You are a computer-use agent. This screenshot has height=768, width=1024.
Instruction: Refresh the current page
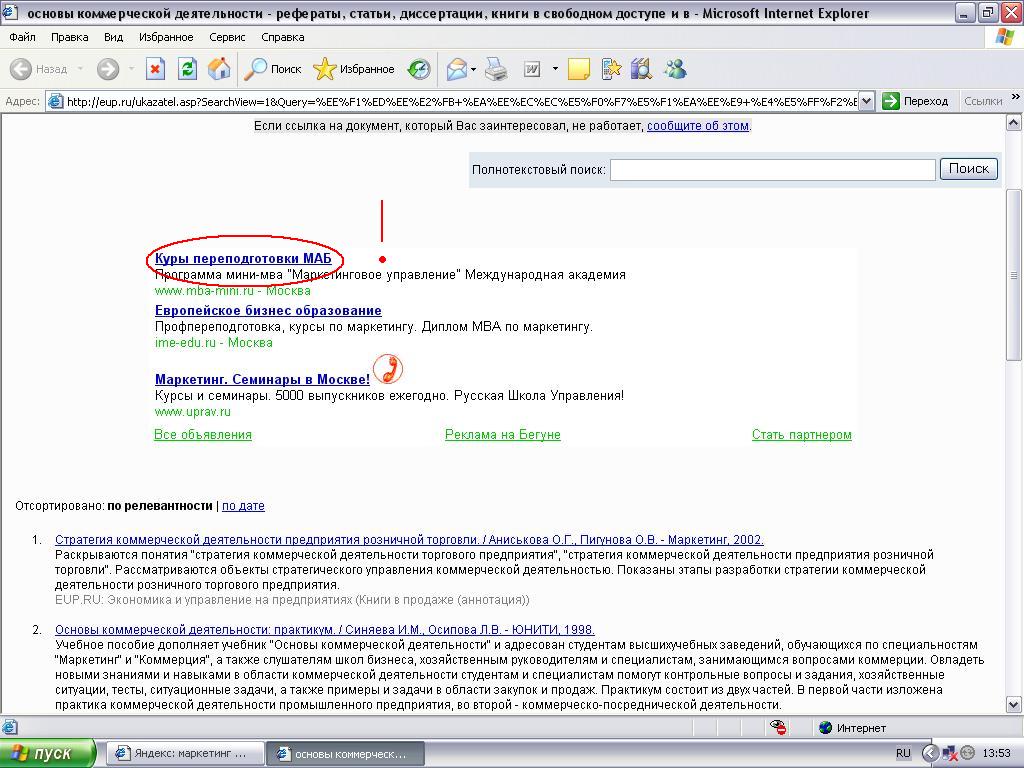pyautogui.click(x=187, y=69)
